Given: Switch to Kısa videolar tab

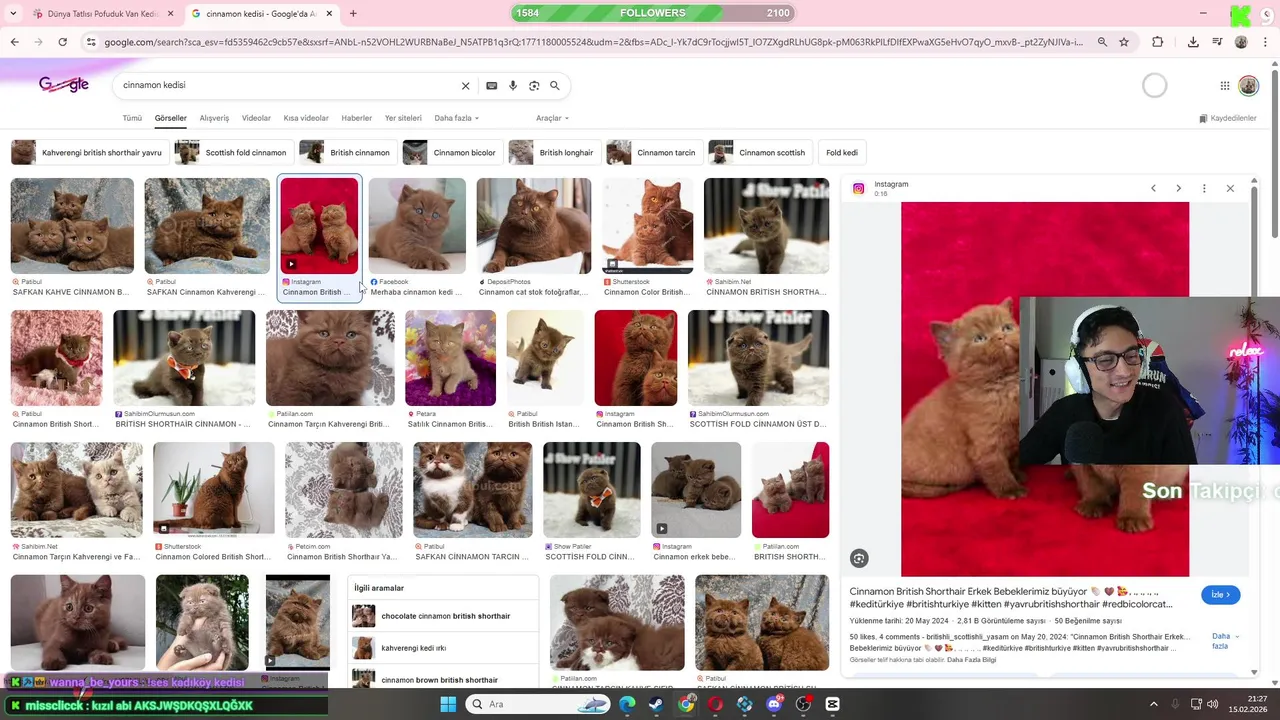Looking at the screenshot, I should pyautogui.click(x=306, y=118).
